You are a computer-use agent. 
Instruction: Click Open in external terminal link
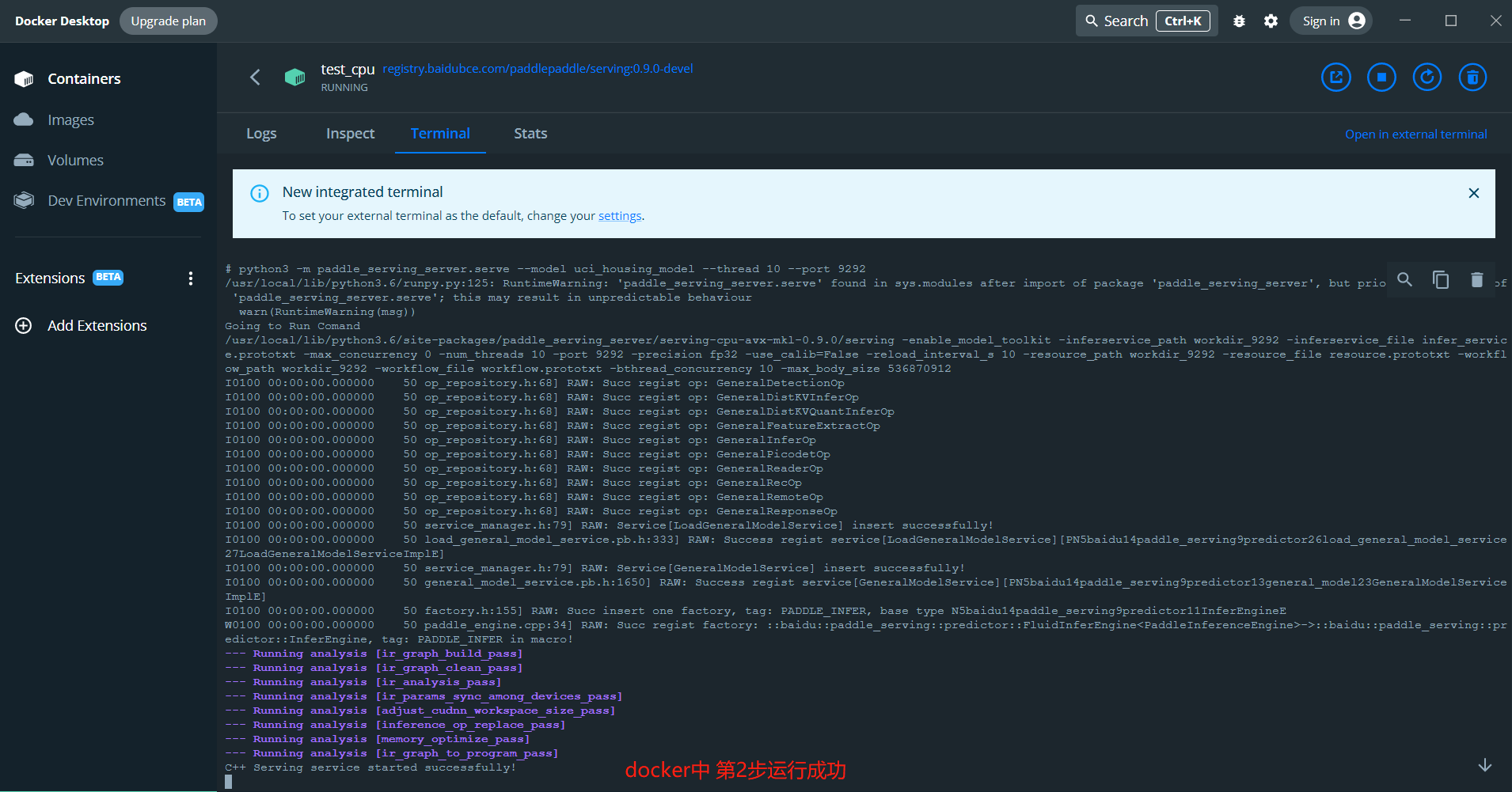click(x=1415, y=135)
